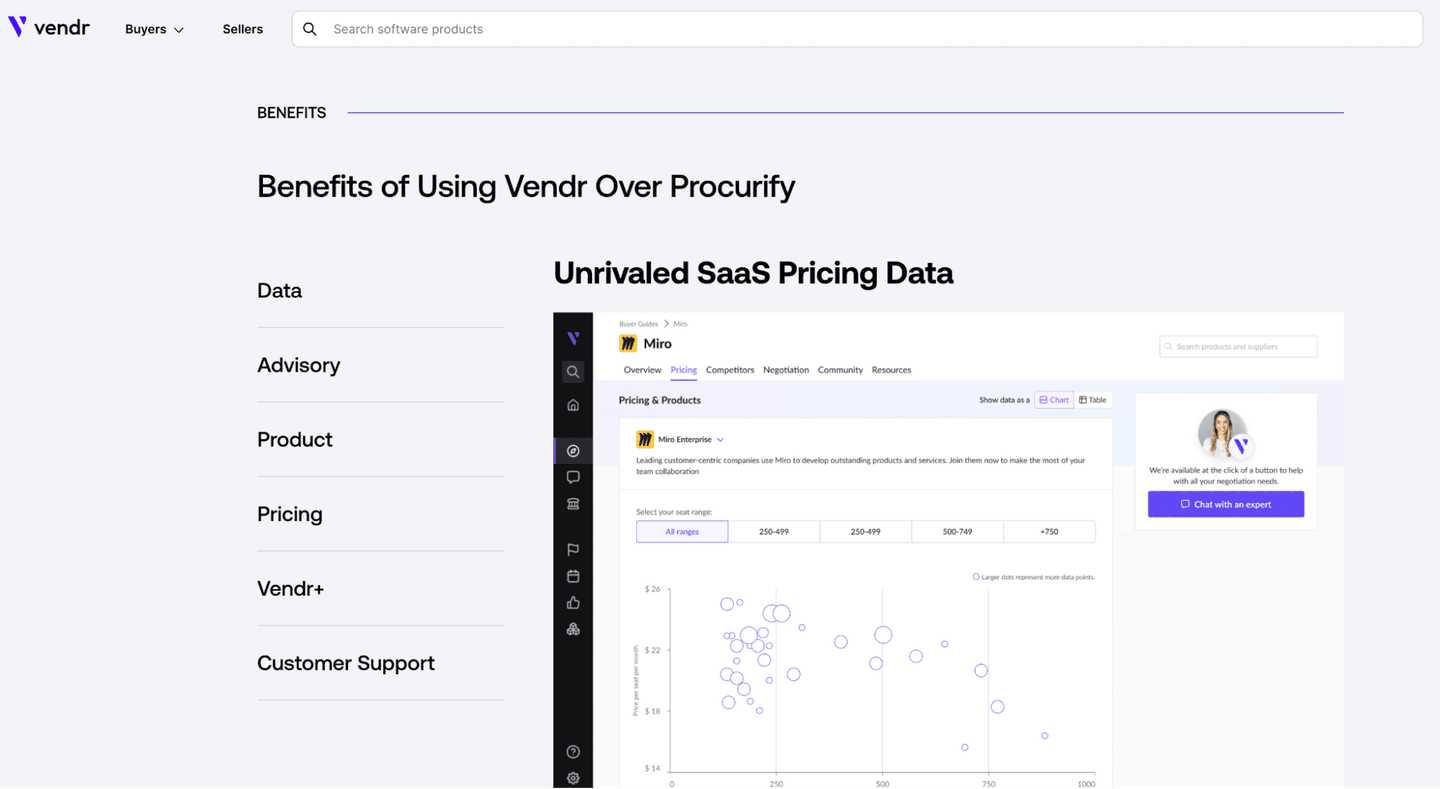Click the search magnifier icon in sidebar

[x=573, y=372]
